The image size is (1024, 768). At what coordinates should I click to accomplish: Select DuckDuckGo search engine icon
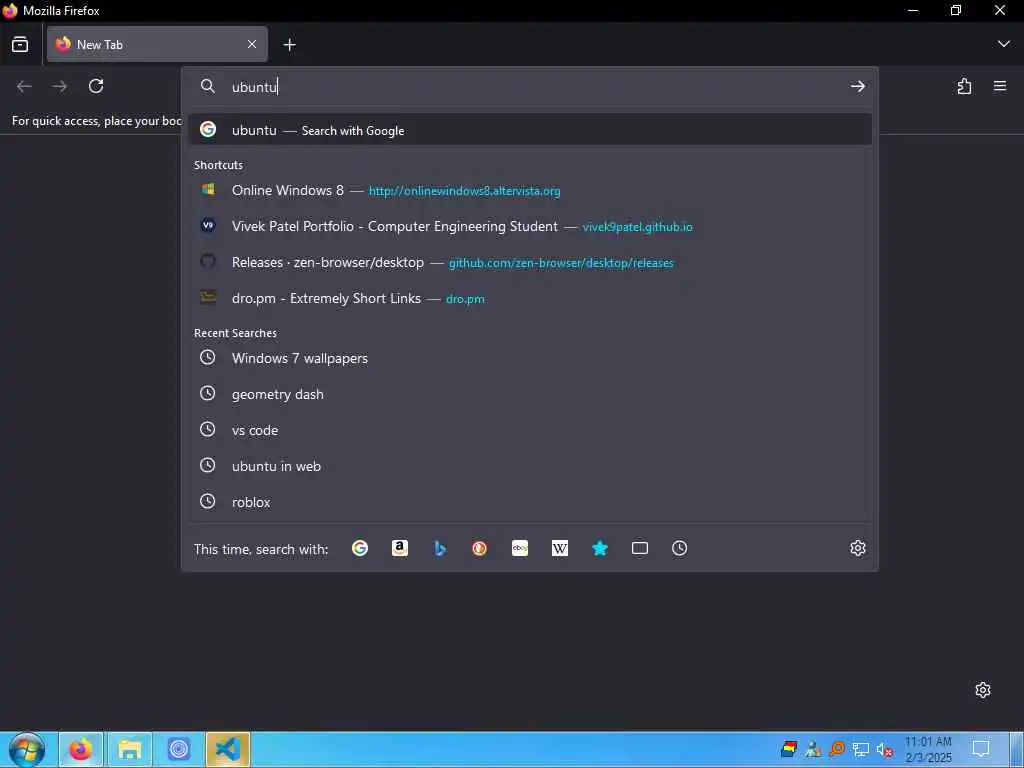(x=479, y=548)
